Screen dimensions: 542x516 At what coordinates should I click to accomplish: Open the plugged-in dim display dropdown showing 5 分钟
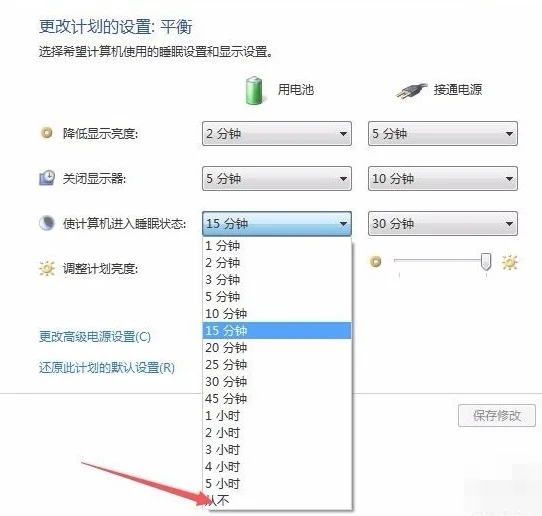coord(443,133)
